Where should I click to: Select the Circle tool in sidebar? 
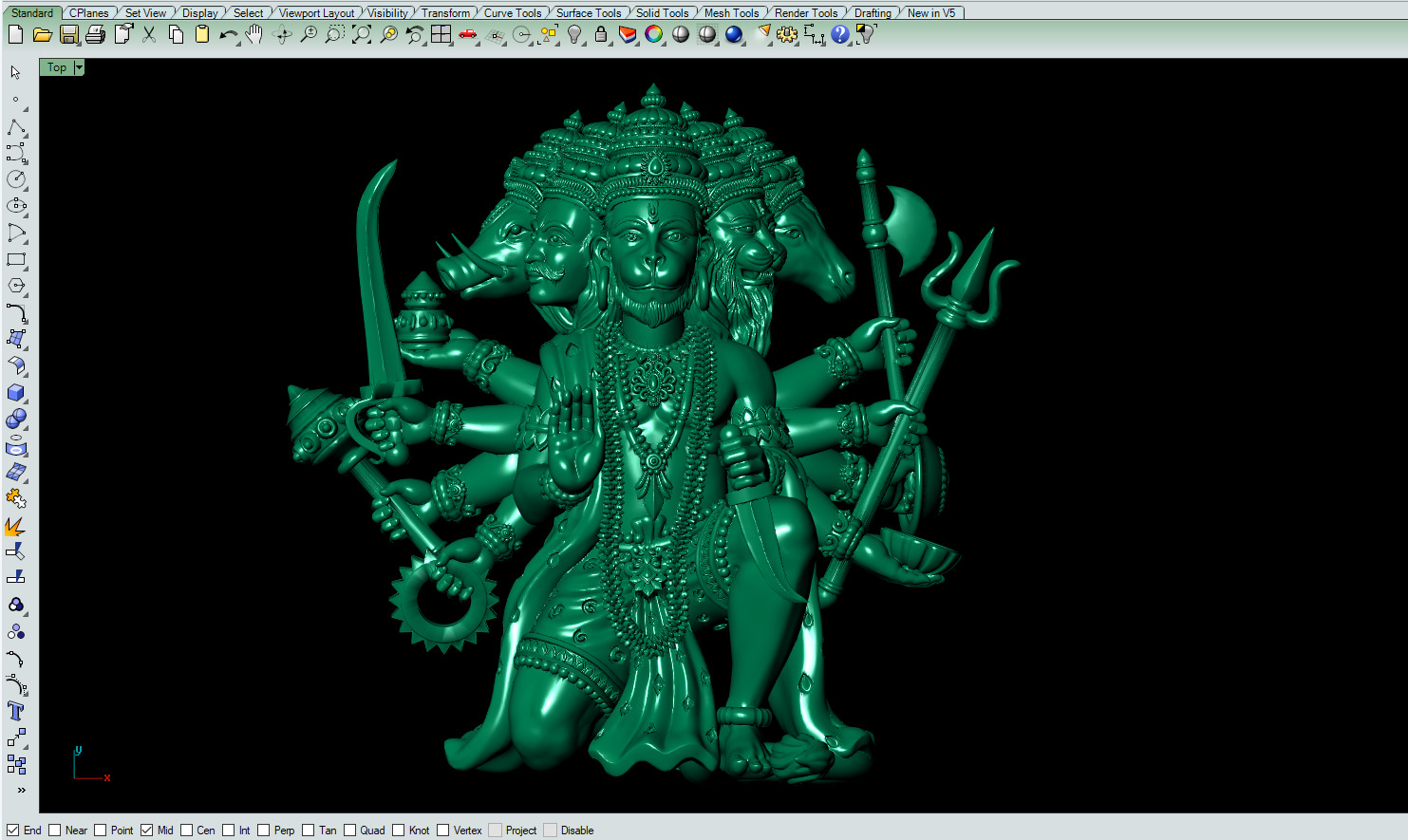(x=16, y=179)
